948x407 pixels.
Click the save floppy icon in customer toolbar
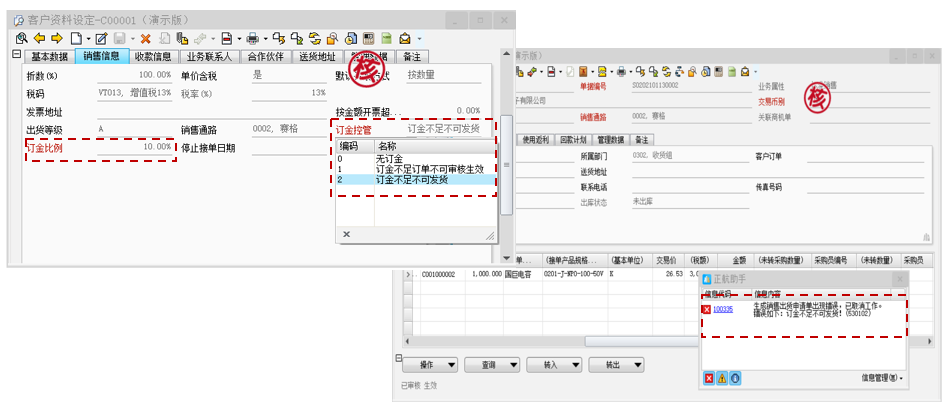[x=120, y=39]
